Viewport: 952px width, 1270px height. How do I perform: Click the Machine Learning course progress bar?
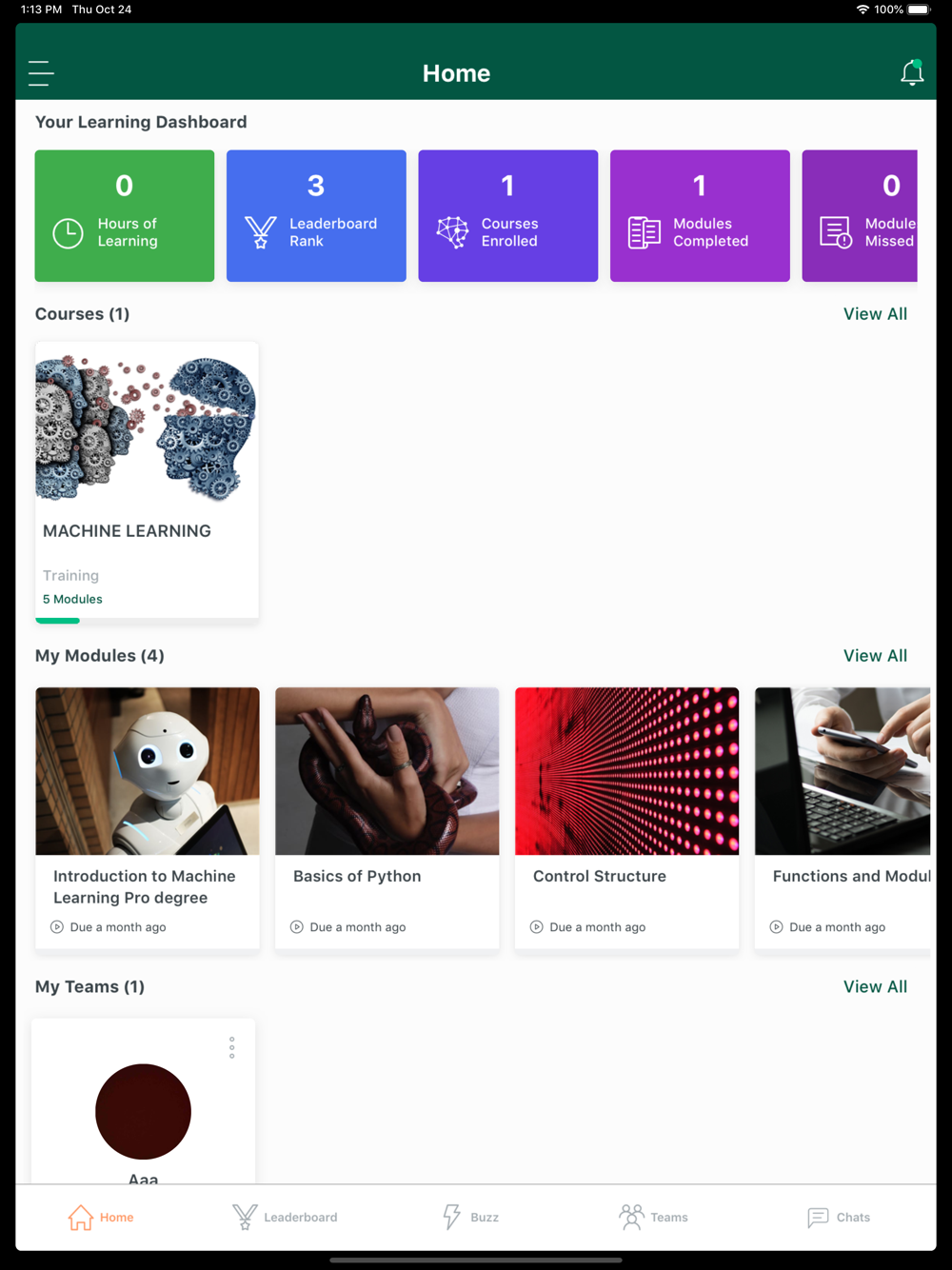[x=147, y=621]
